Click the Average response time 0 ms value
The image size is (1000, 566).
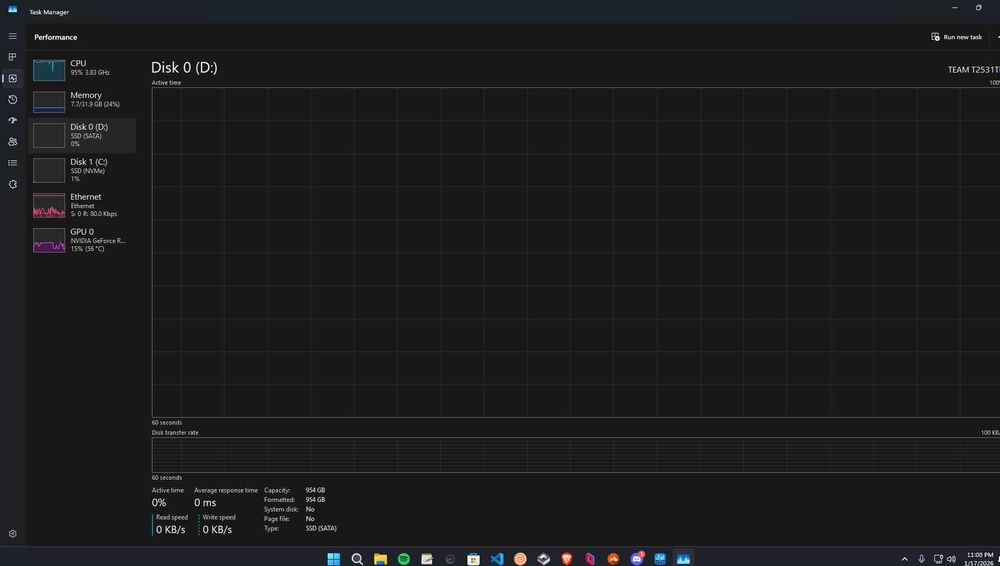[205, 503]
